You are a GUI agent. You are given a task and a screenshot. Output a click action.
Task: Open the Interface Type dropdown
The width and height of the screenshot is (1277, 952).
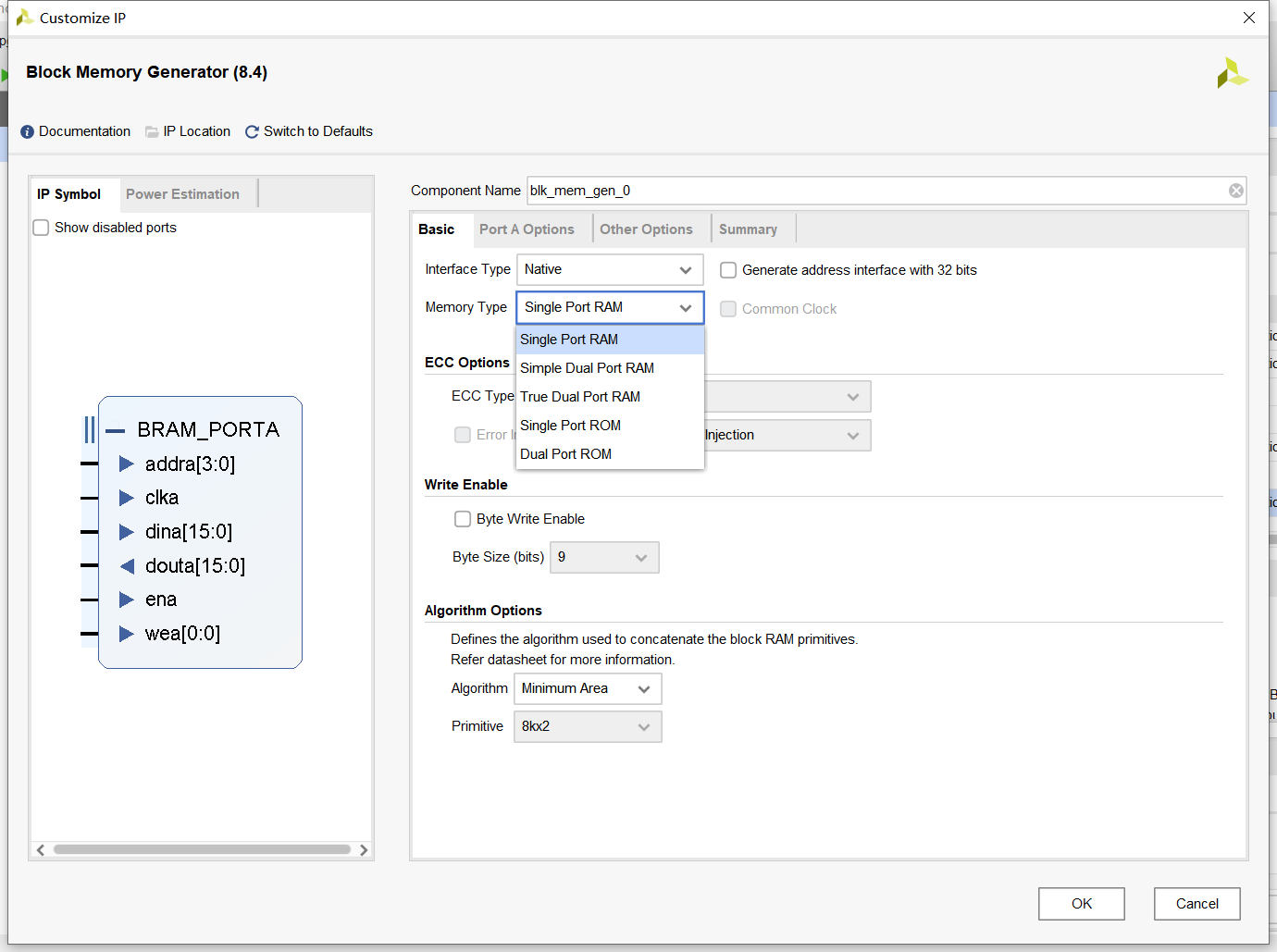(x=610, y=270)
